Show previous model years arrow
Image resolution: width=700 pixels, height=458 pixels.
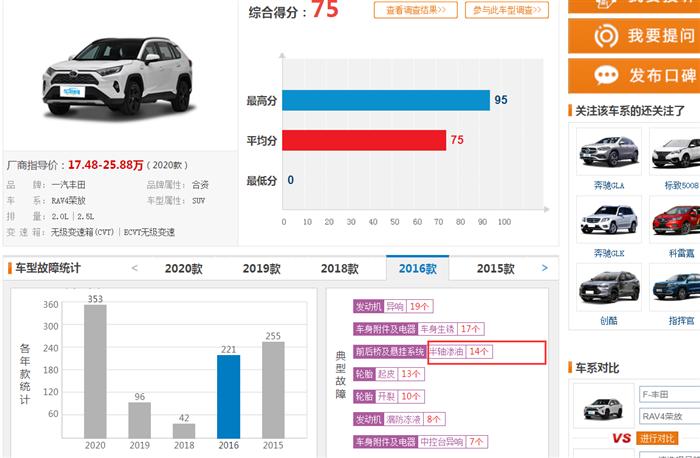pyautogui.click(x=134, y=268)
